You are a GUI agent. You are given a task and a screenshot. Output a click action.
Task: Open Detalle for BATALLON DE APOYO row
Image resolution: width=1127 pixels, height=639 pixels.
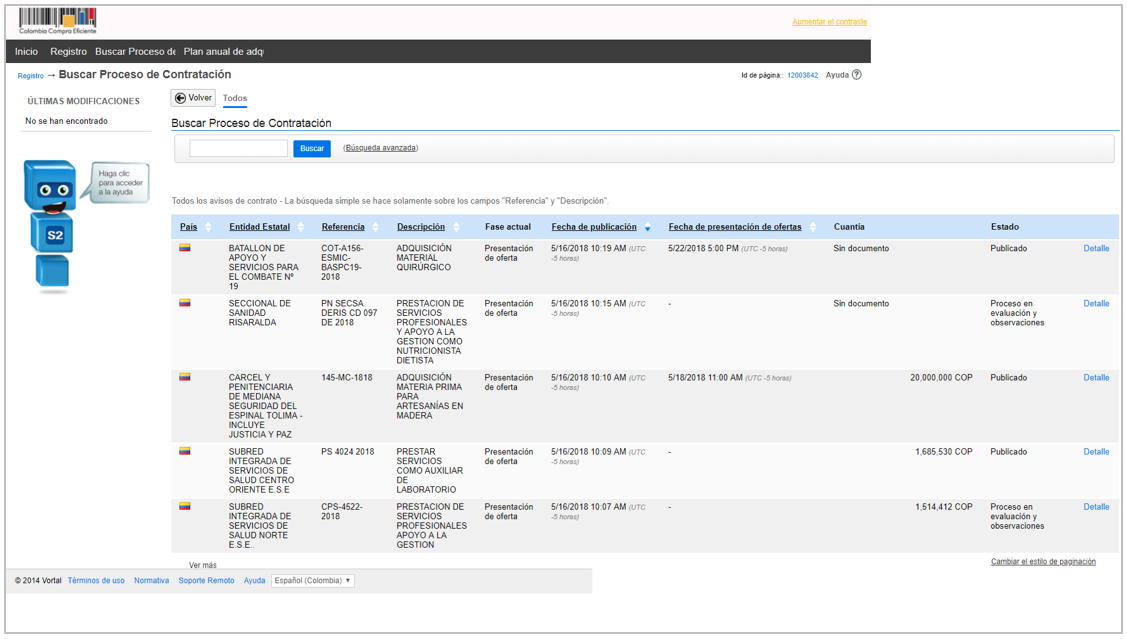point(1096,248)
